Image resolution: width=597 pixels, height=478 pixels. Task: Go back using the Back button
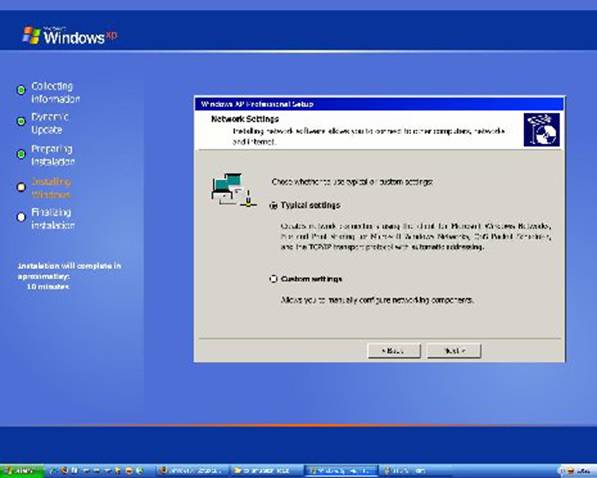coord(394,351)
